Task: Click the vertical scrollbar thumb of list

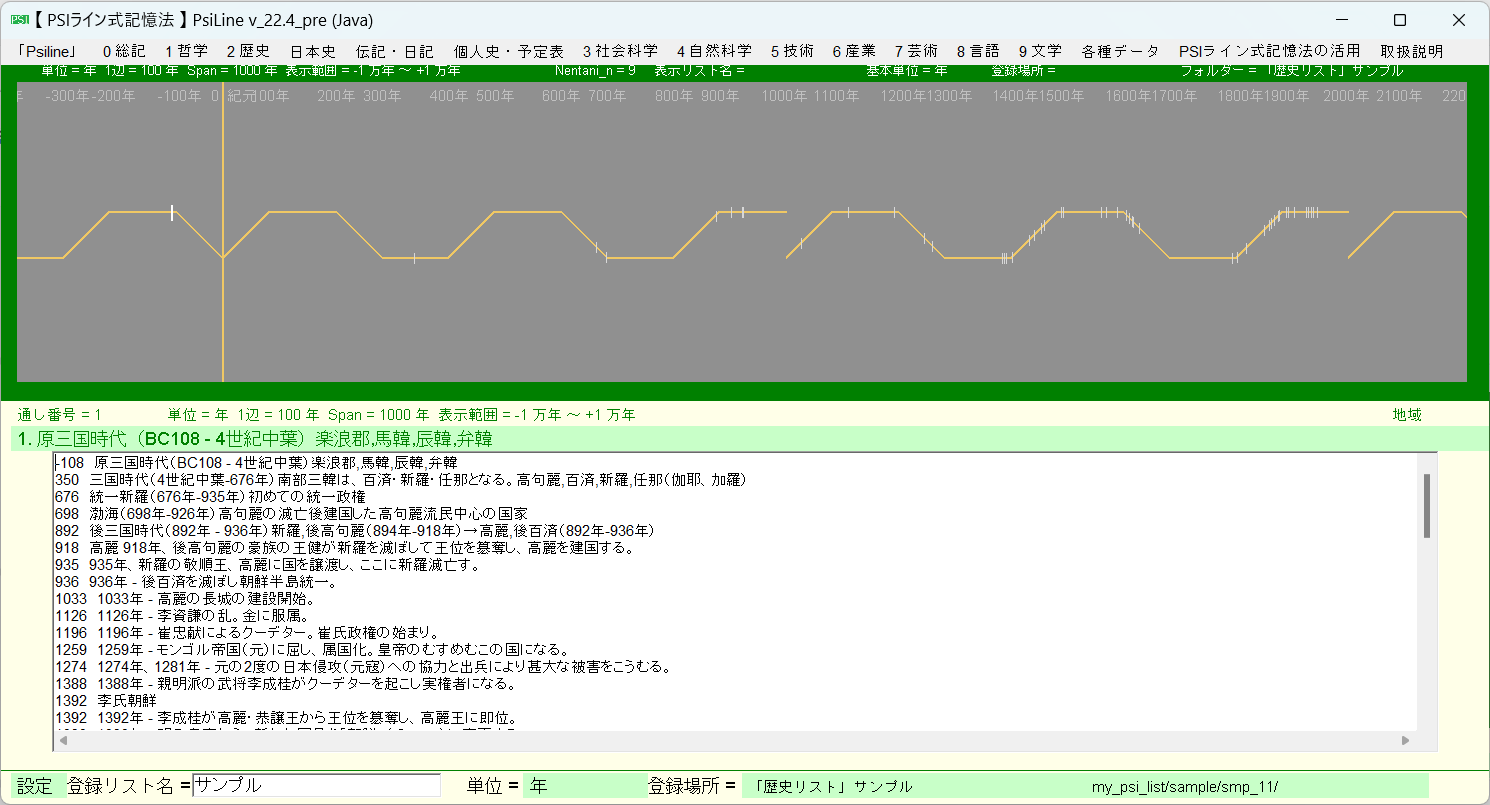Action: [x=1427, y=505]
